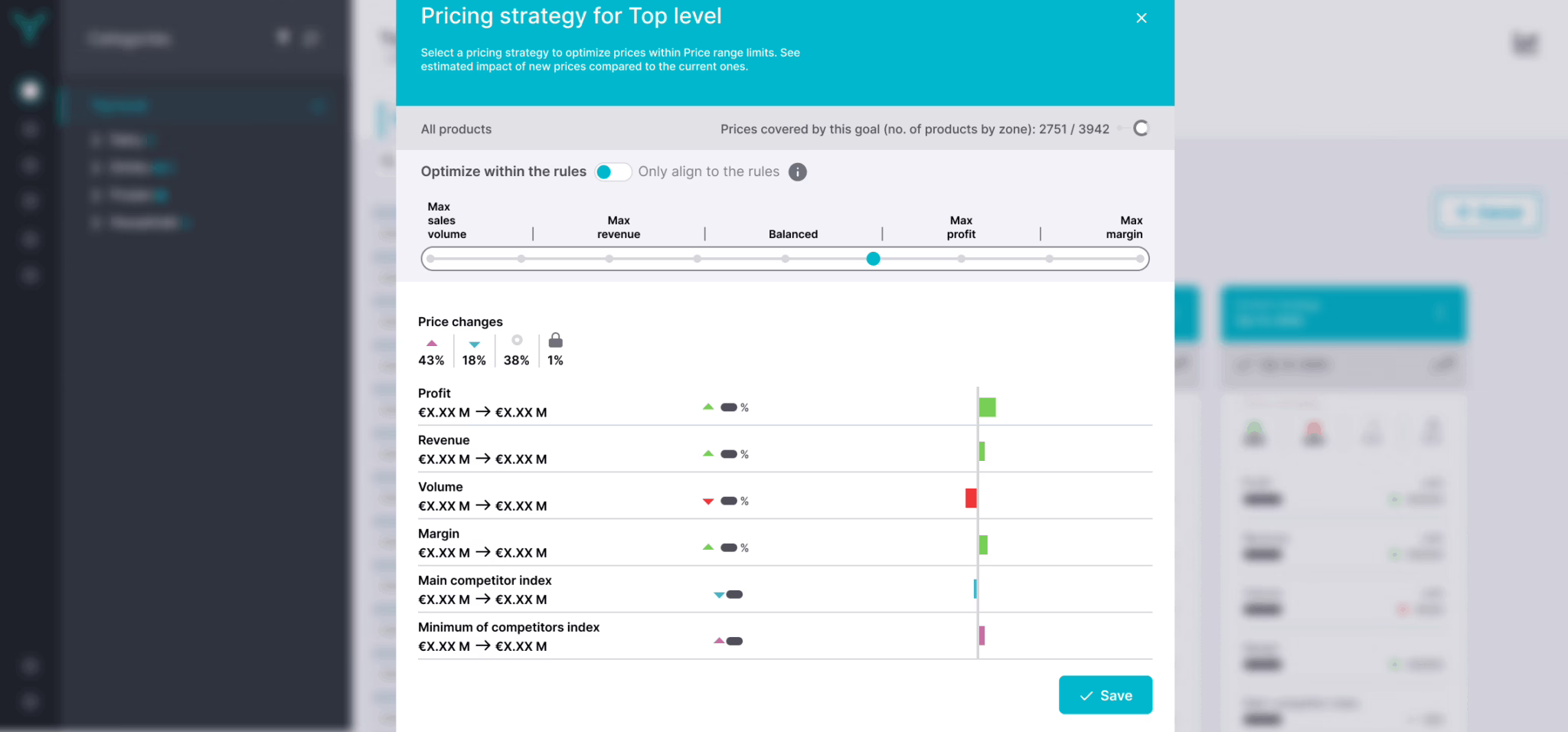Click the pink arrow in Minimum competitors row
The height and width of the screenshot is (732, 1568).
[718, 641]
